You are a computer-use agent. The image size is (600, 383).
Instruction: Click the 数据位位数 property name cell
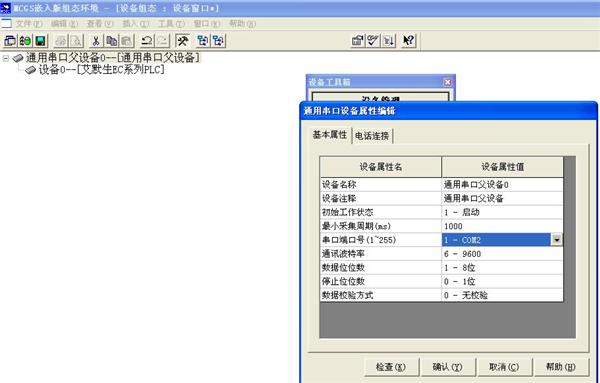click(380, 267)
